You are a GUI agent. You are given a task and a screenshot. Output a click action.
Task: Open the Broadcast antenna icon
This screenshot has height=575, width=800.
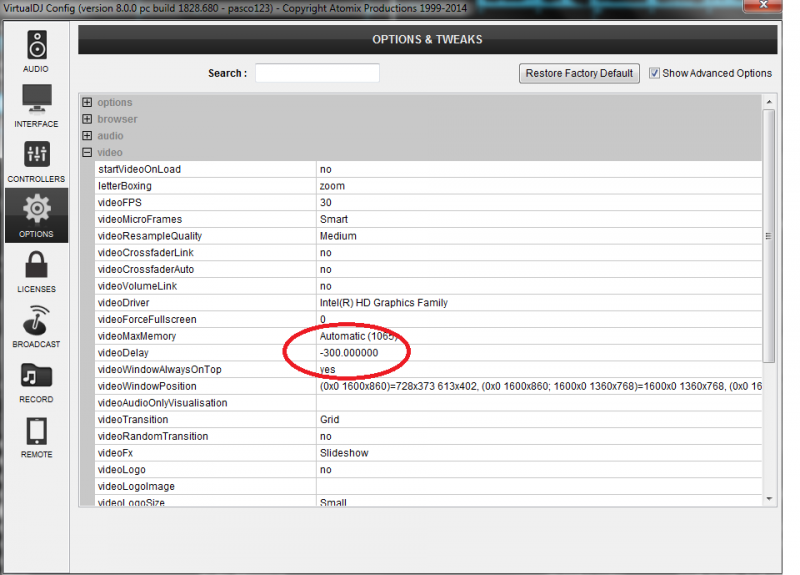36,321
